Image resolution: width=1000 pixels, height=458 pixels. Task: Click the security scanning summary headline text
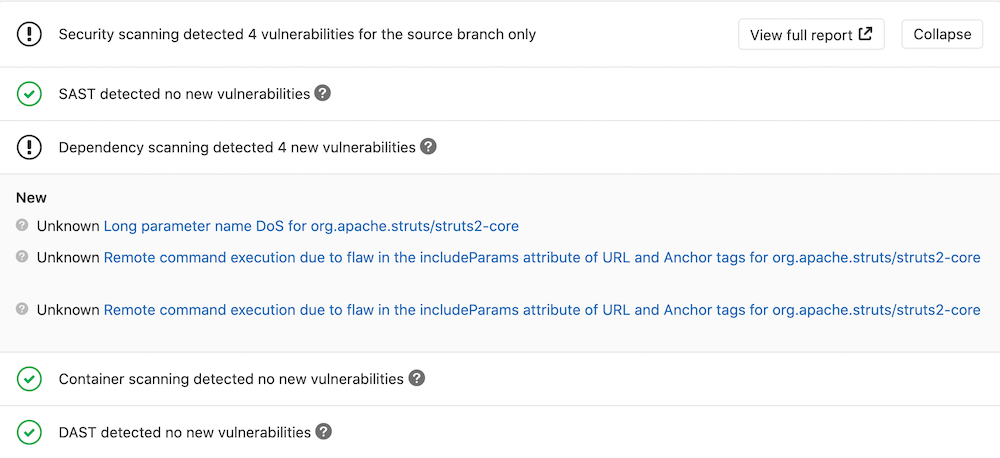297,34
